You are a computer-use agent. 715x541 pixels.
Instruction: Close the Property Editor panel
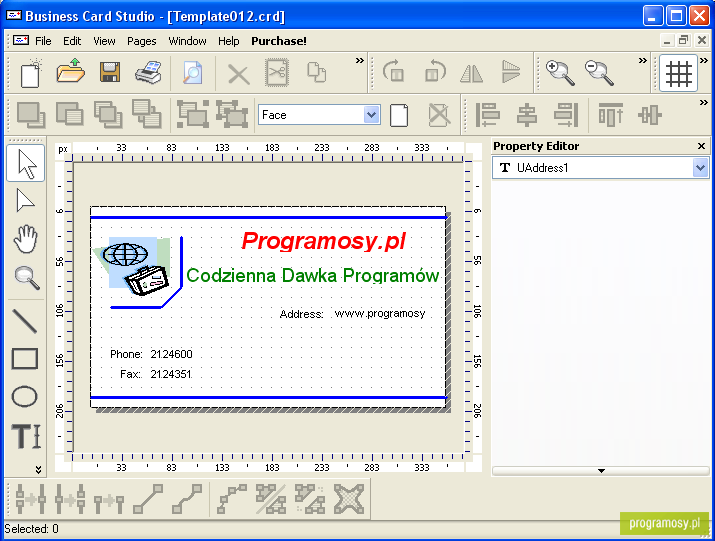click(x=701, y=146)
